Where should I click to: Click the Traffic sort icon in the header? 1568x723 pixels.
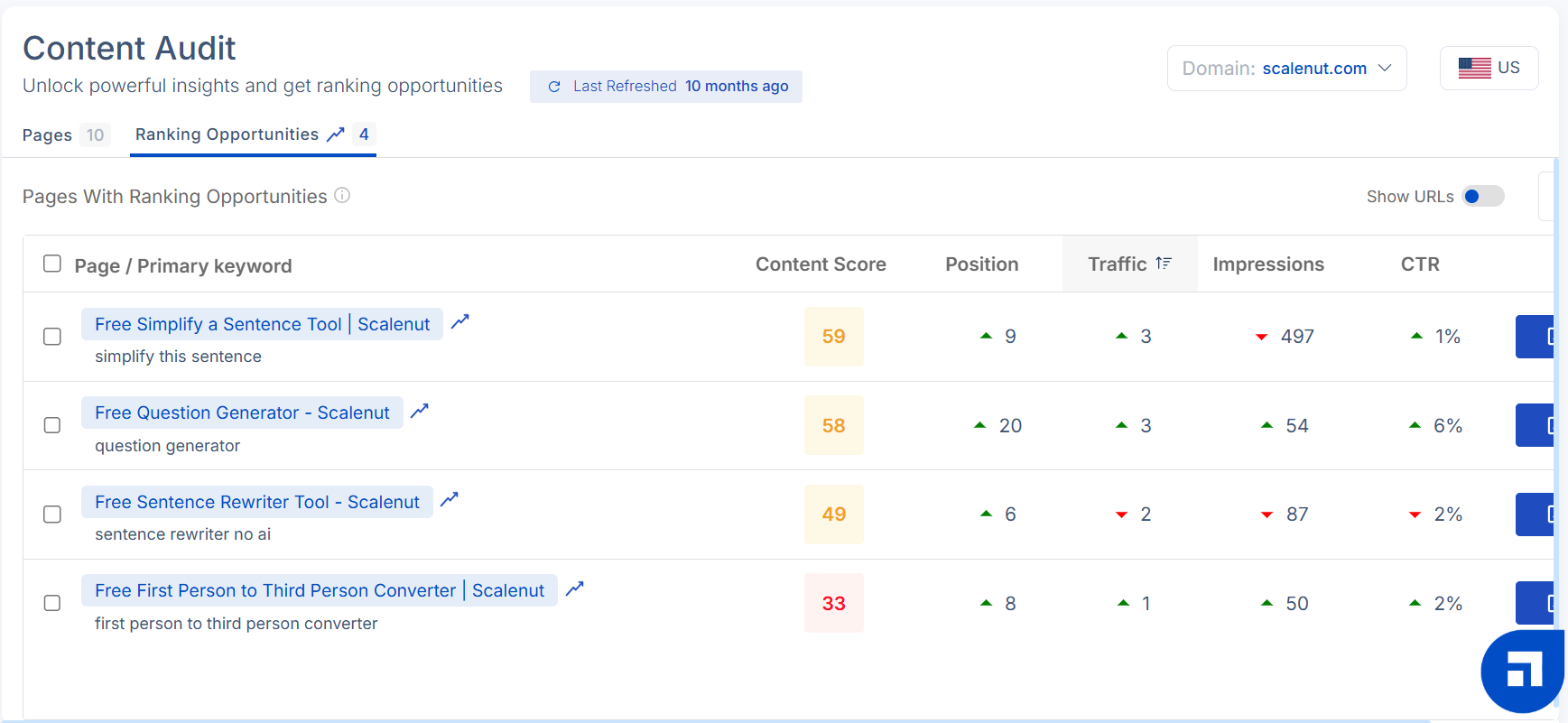pos(1164,264)
